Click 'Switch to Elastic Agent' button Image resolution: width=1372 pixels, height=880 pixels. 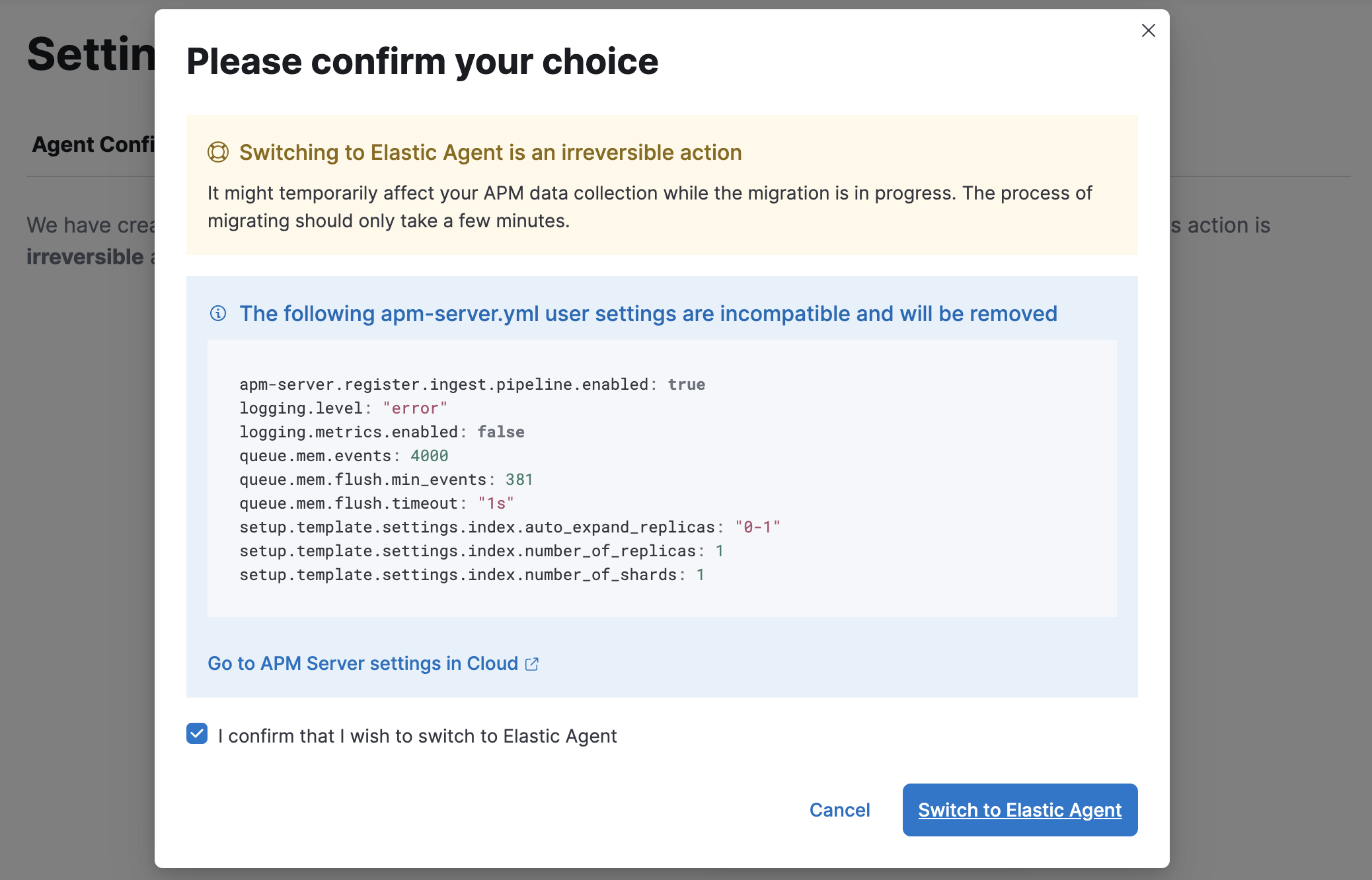pos(1020,810)
